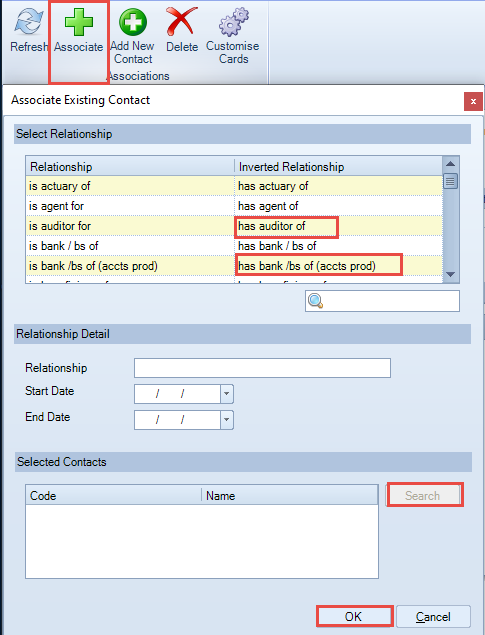Image resolution: width=485 pixels, height=635 pixels.
Task: Click the Relationship column header
Action: tap(130, 166)
